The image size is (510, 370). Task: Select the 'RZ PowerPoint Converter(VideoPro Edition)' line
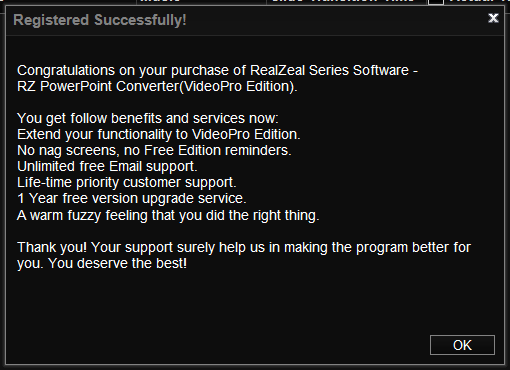point(157,87)
